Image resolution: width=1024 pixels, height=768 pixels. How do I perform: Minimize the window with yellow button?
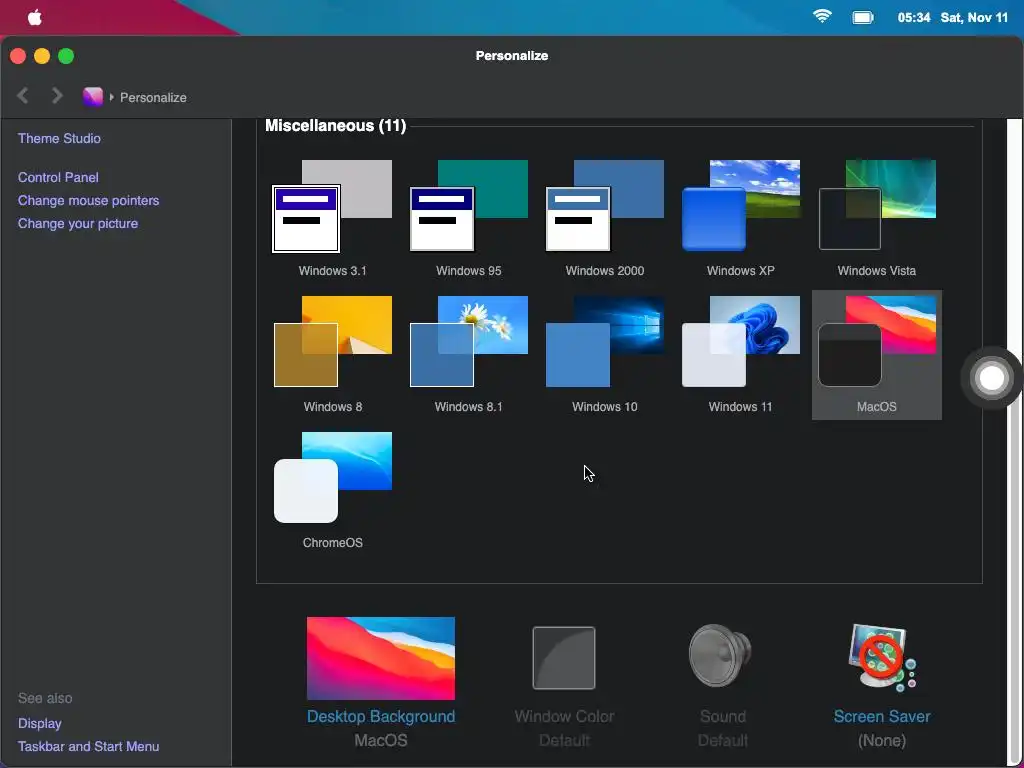point(42,56)
